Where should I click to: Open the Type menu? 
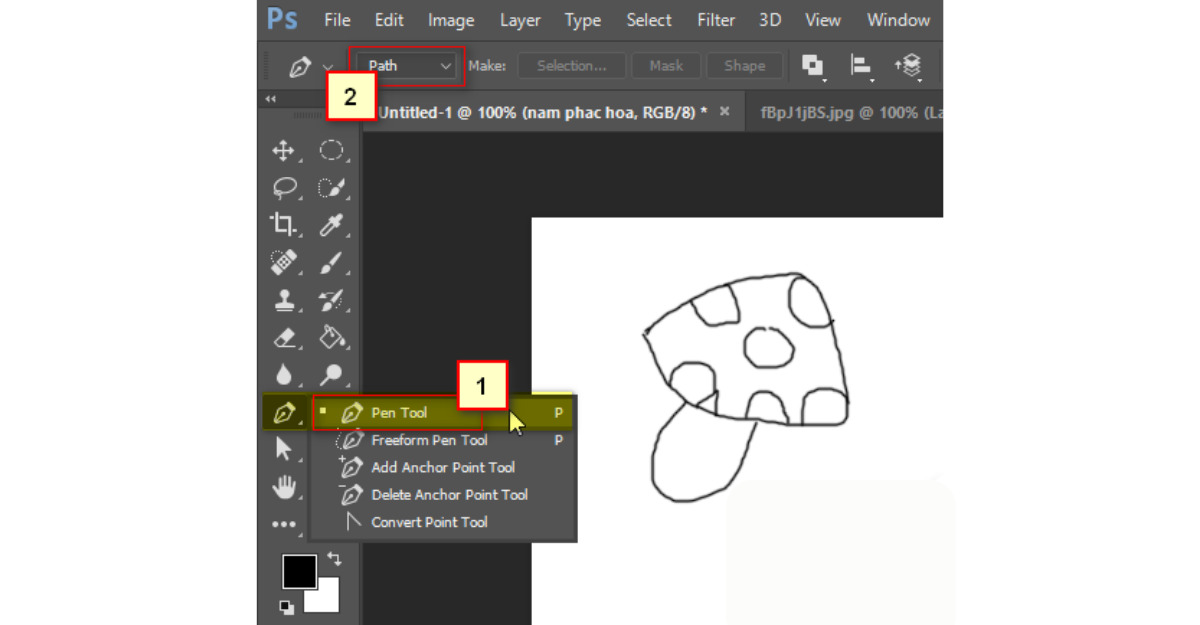point(583,20)
